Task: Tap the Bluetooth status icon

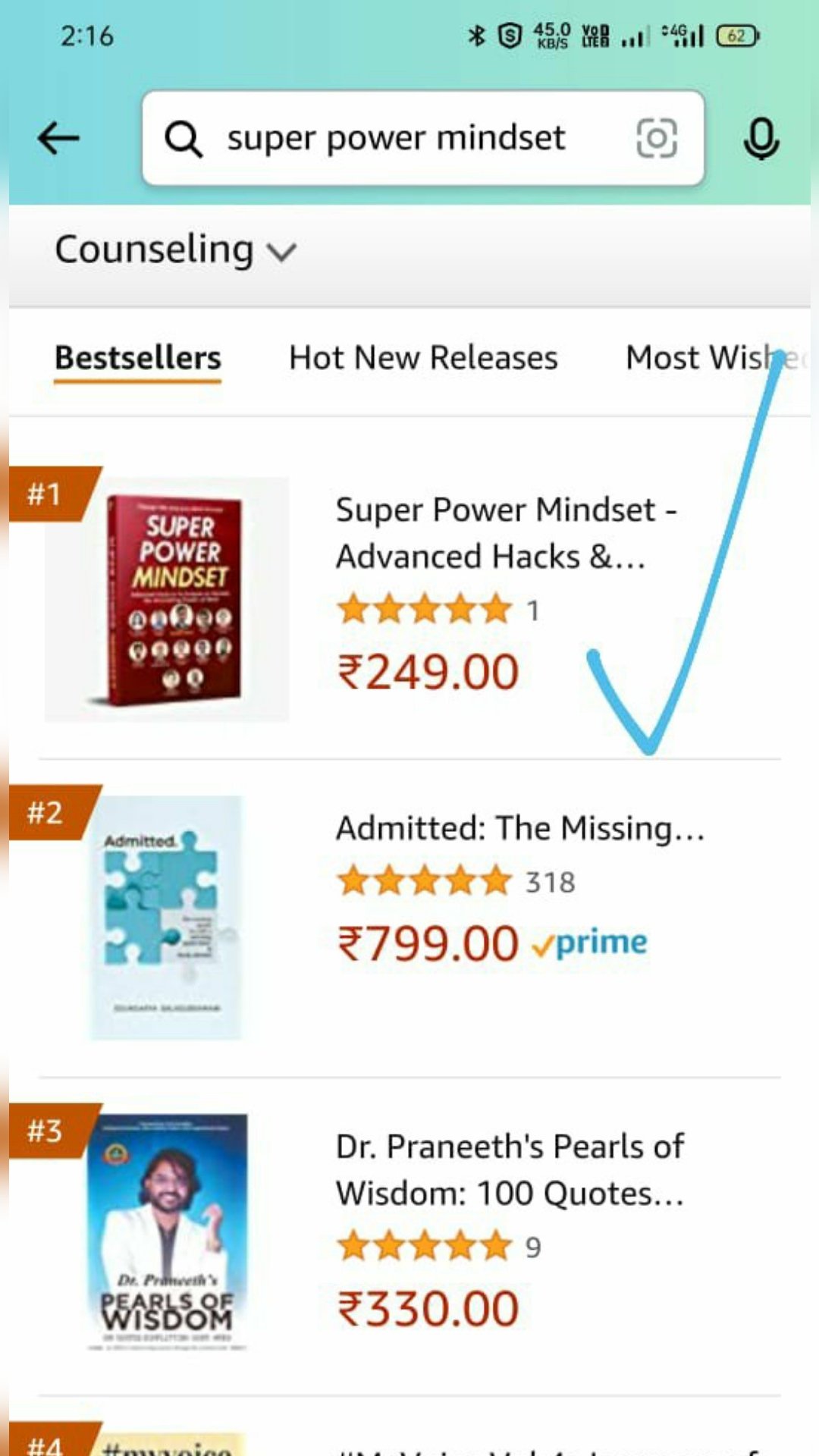Action: [x=476, y=35]
